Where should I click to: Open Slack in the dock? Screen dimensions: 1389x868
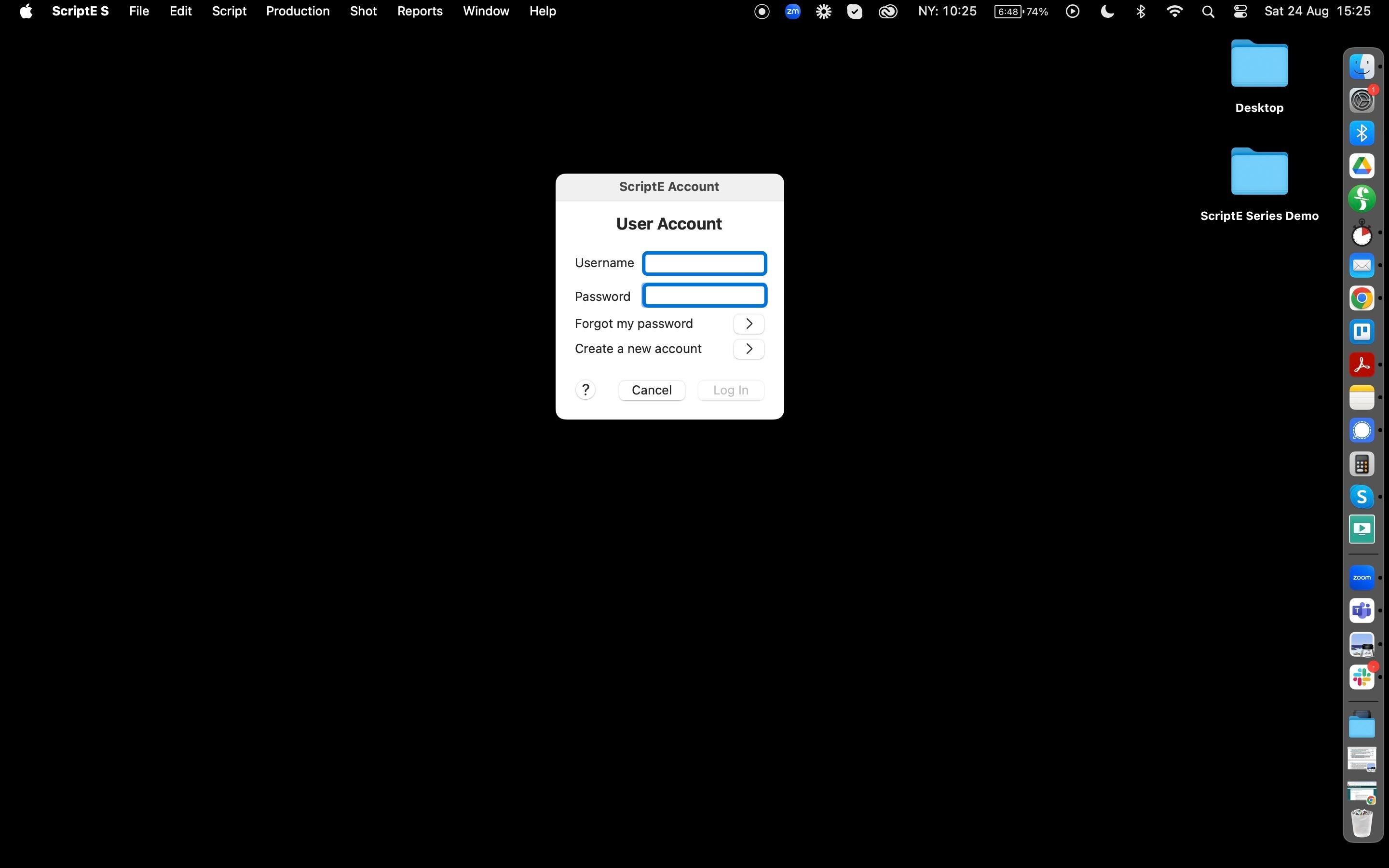(1362, 678)
